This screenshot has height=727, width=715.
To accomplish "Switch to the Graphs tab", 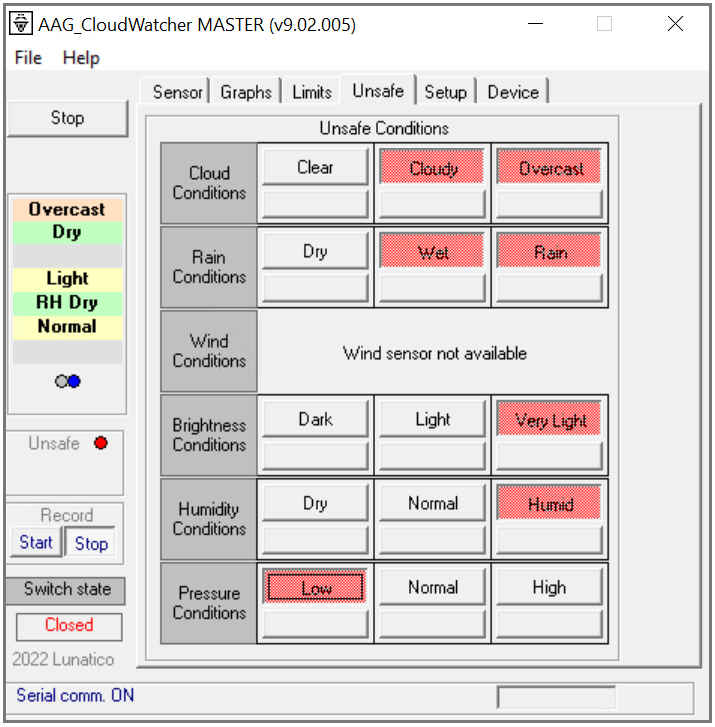I will tap(246, 92).
